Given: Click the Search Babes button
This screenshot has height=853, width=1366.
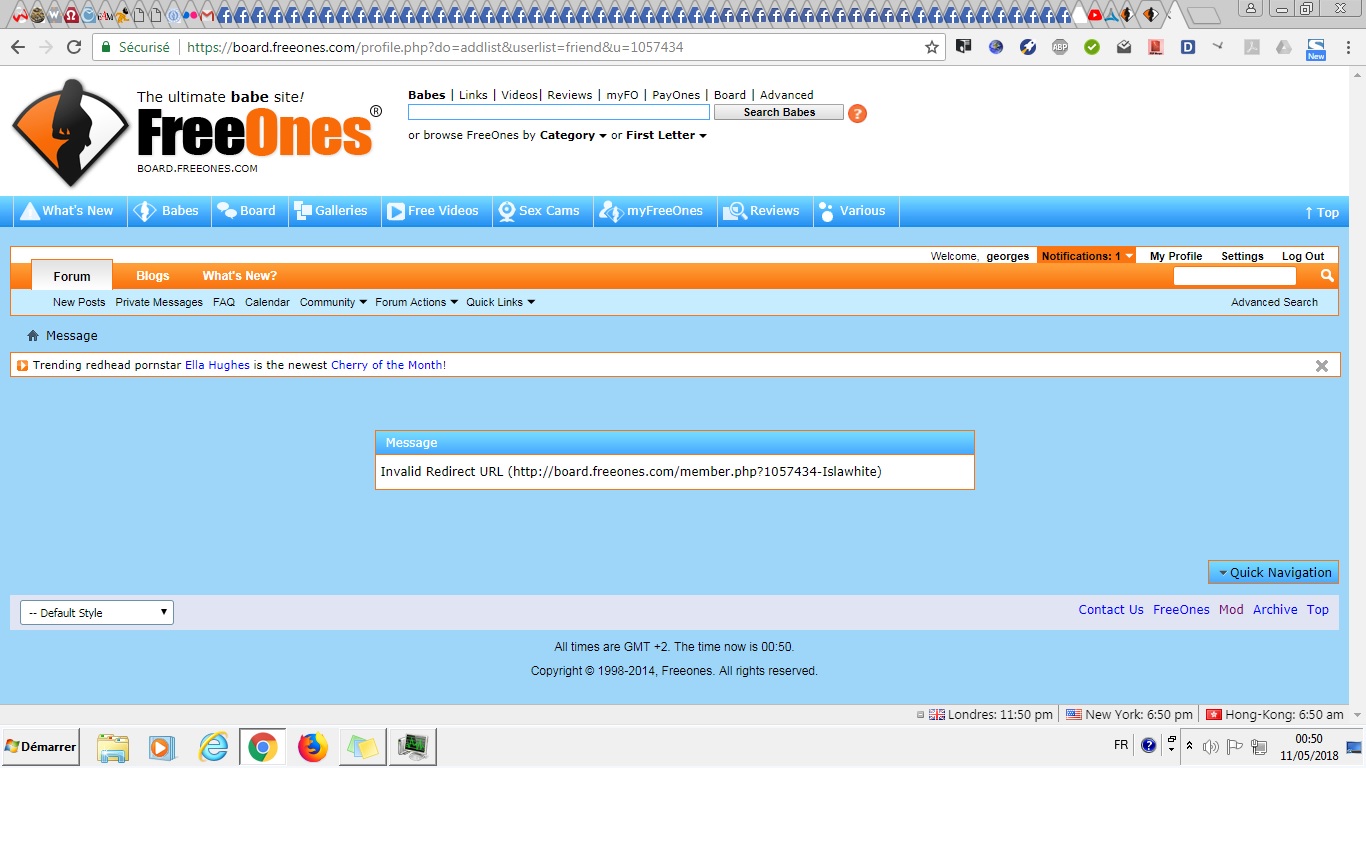Looking at the screenshot, I should (779, 112).
